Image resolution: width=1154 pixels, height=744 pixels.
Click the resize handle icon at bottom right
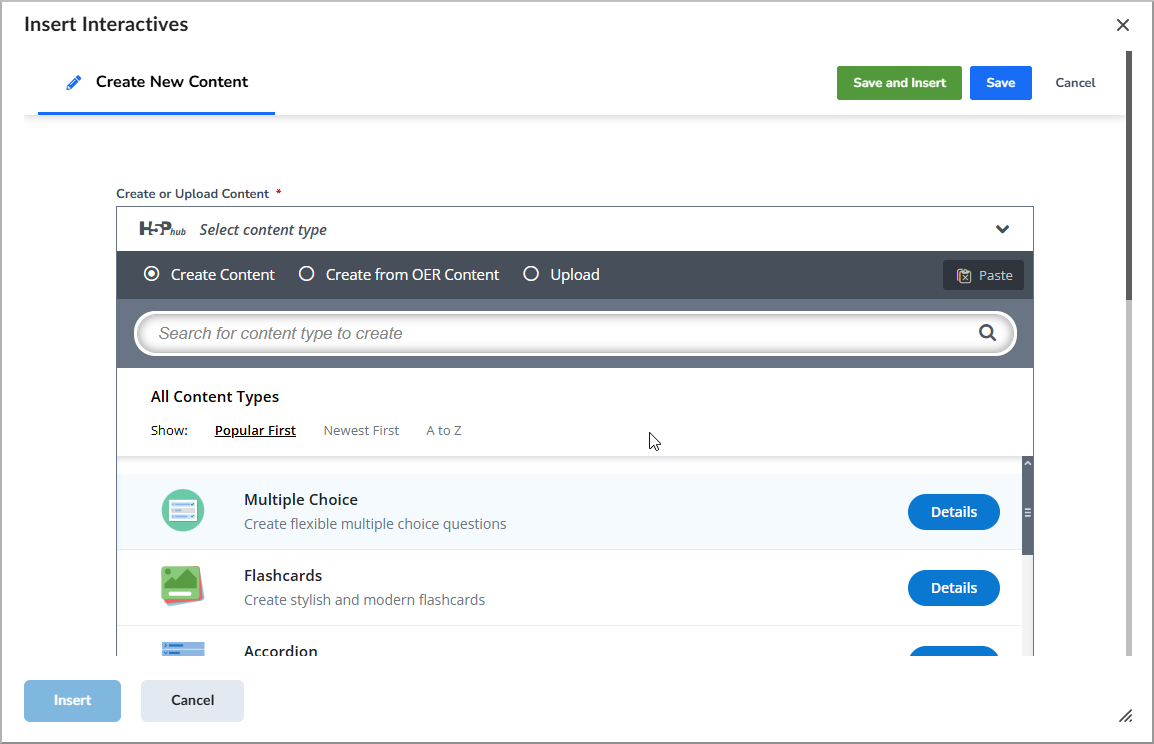(1125, 716)
